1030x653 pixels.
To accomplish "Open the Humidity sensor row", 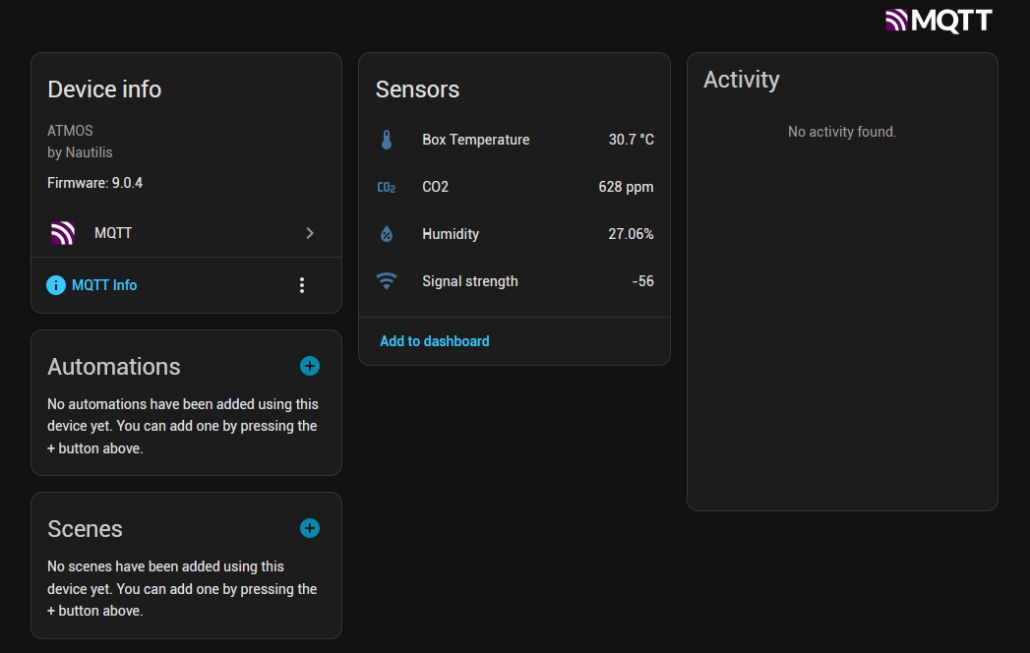I will coord(450,234).
